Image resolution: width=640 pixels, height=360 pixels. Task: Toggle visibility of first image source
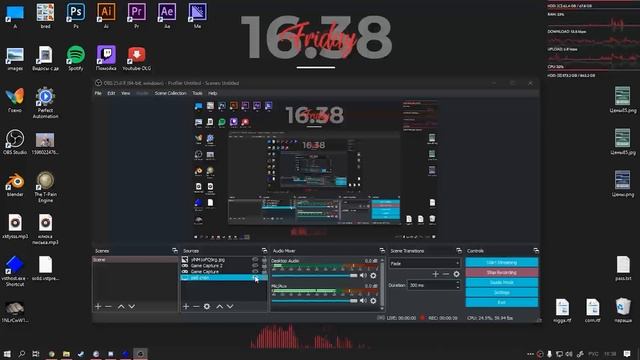point(255,260)
